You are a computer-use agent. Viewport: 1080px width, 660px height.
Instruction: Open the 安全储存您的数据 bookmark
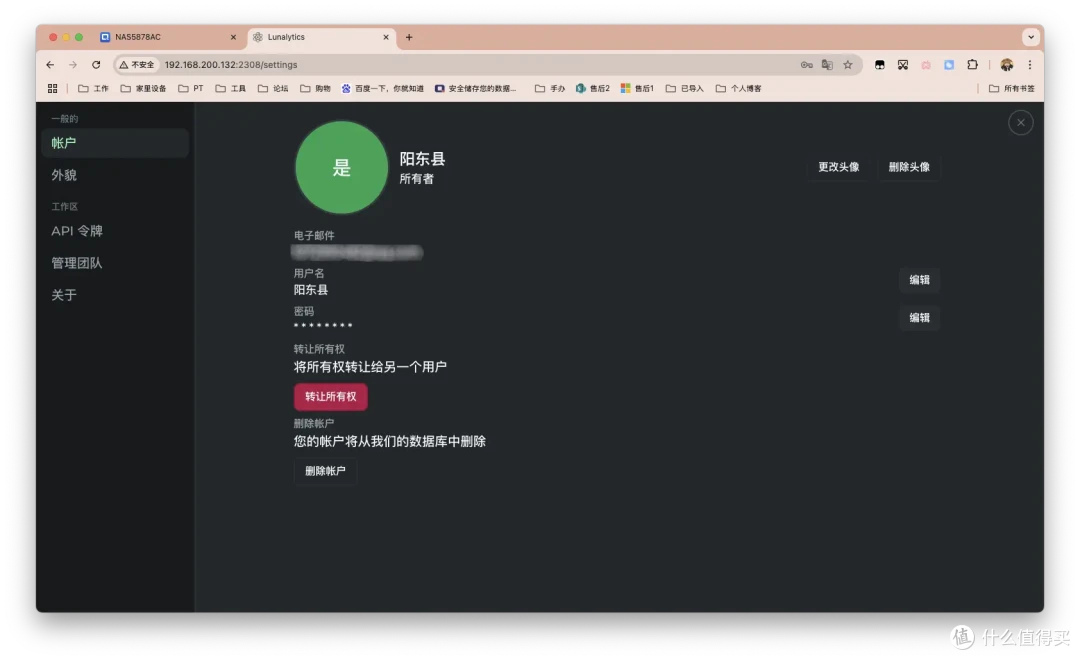click(x=475, y=88)
